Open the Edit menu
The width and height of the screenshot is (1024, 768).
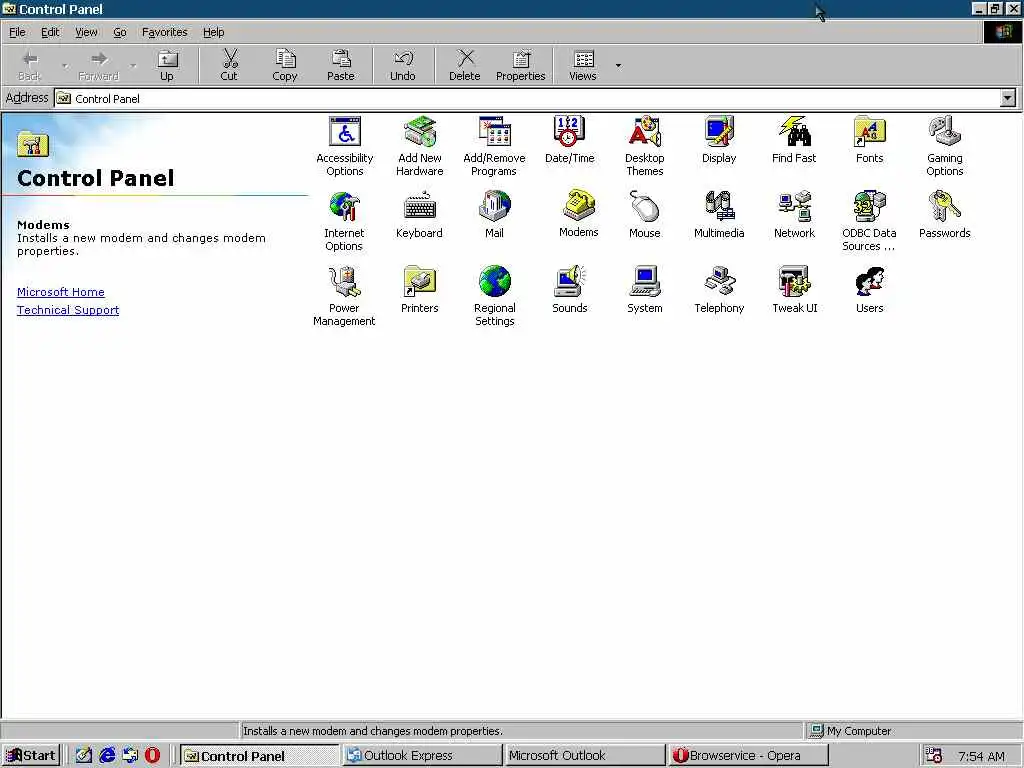50,32
